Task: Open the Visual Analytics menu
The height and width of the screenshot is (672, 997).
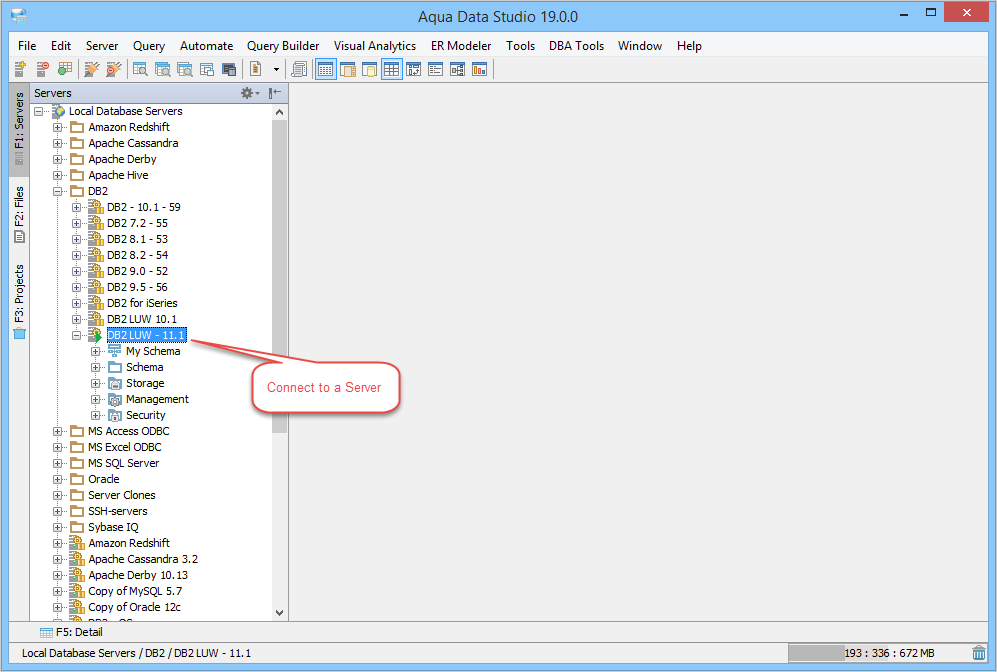Action: click(x=375, y=46)
